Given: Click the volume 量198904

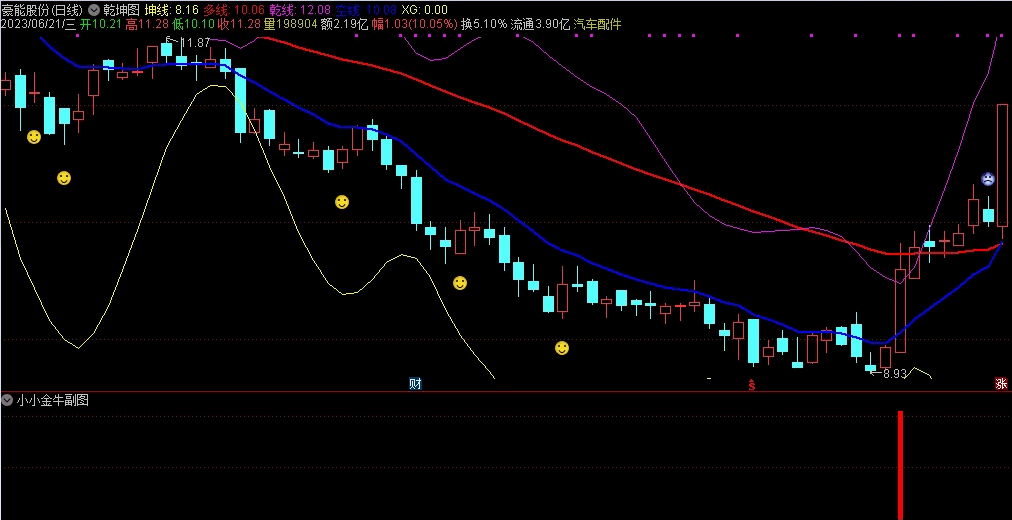Looking at the screenshot, I should click(290, 25).
